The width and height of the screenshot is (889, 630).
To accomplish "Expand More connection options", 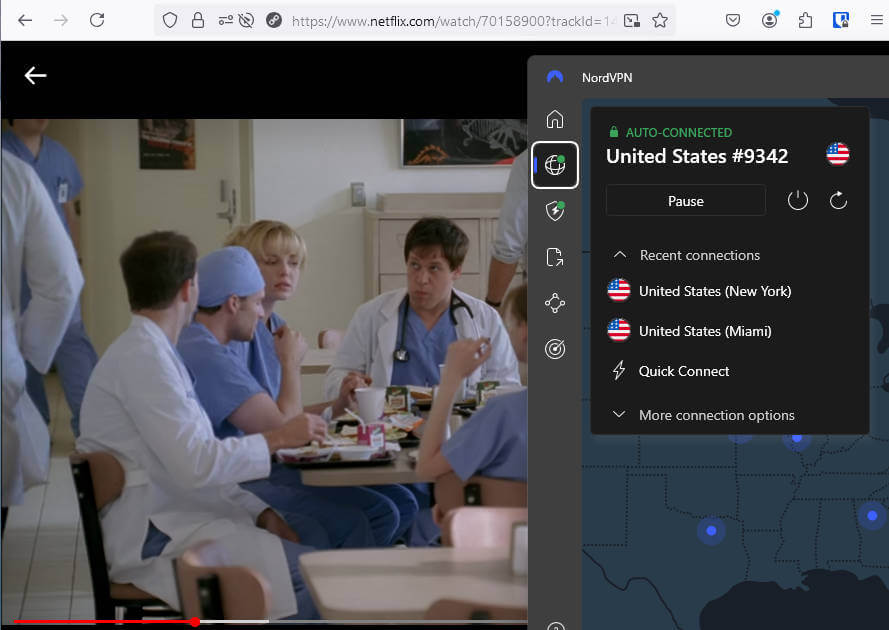I will 716,415.
